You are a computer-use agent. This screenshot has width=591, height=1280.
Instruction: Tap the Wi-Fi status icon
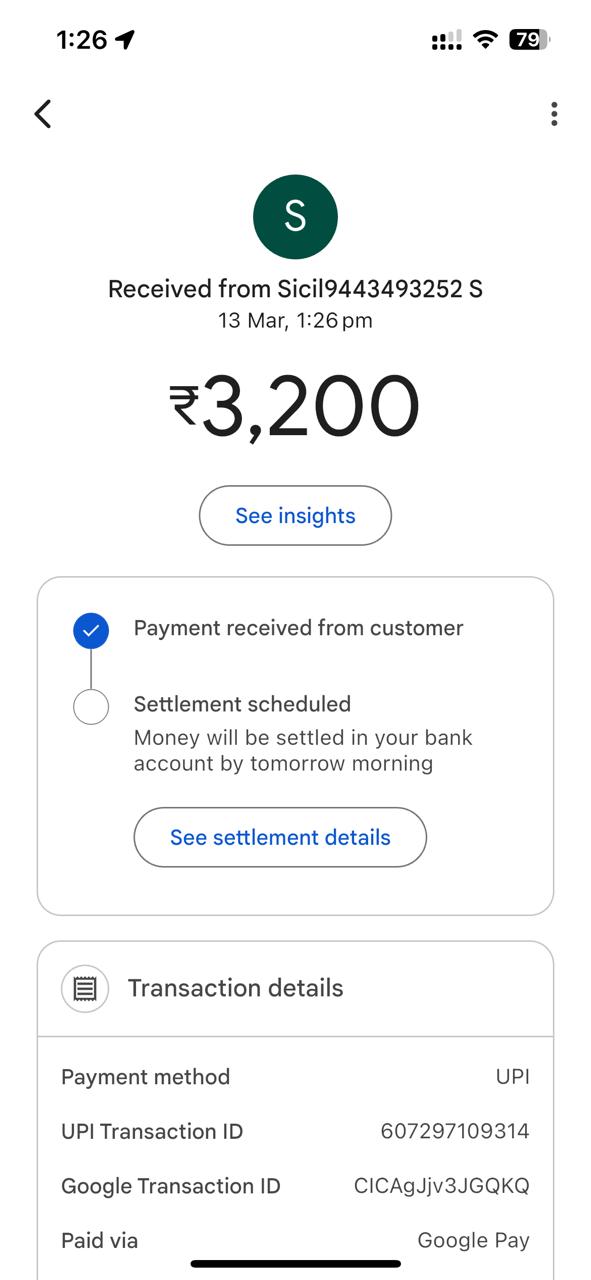(x=486, y=40)
